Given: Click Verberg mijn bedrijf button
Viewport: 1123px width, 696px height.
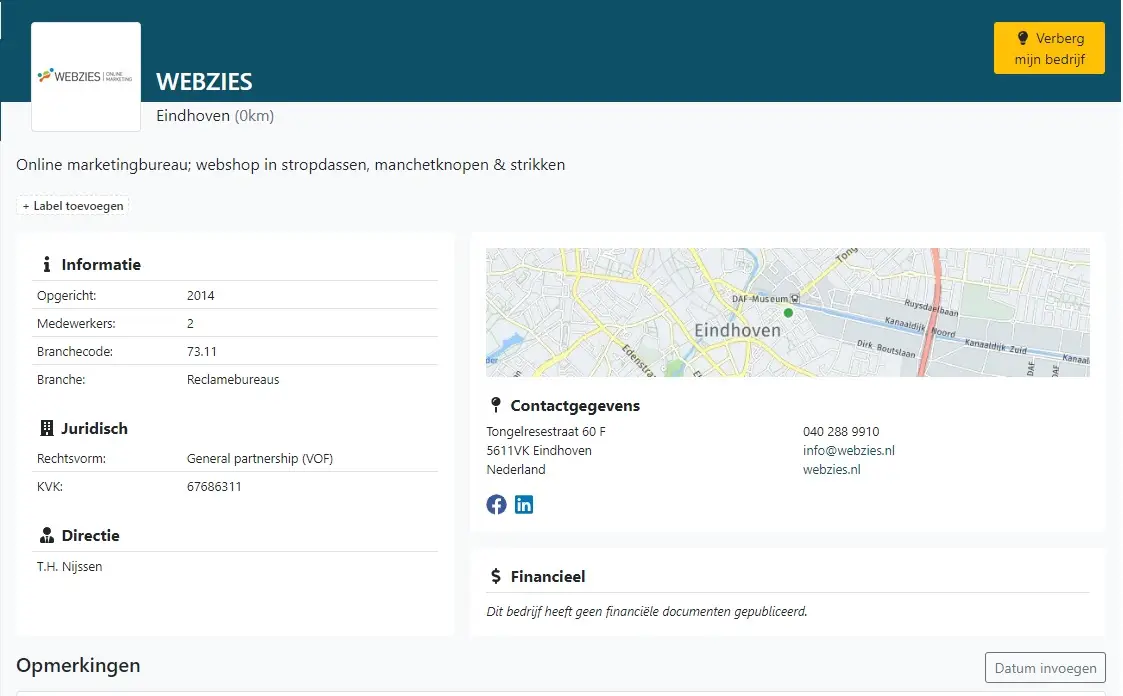Looking at the screenshot, I should pos(1049,48).
